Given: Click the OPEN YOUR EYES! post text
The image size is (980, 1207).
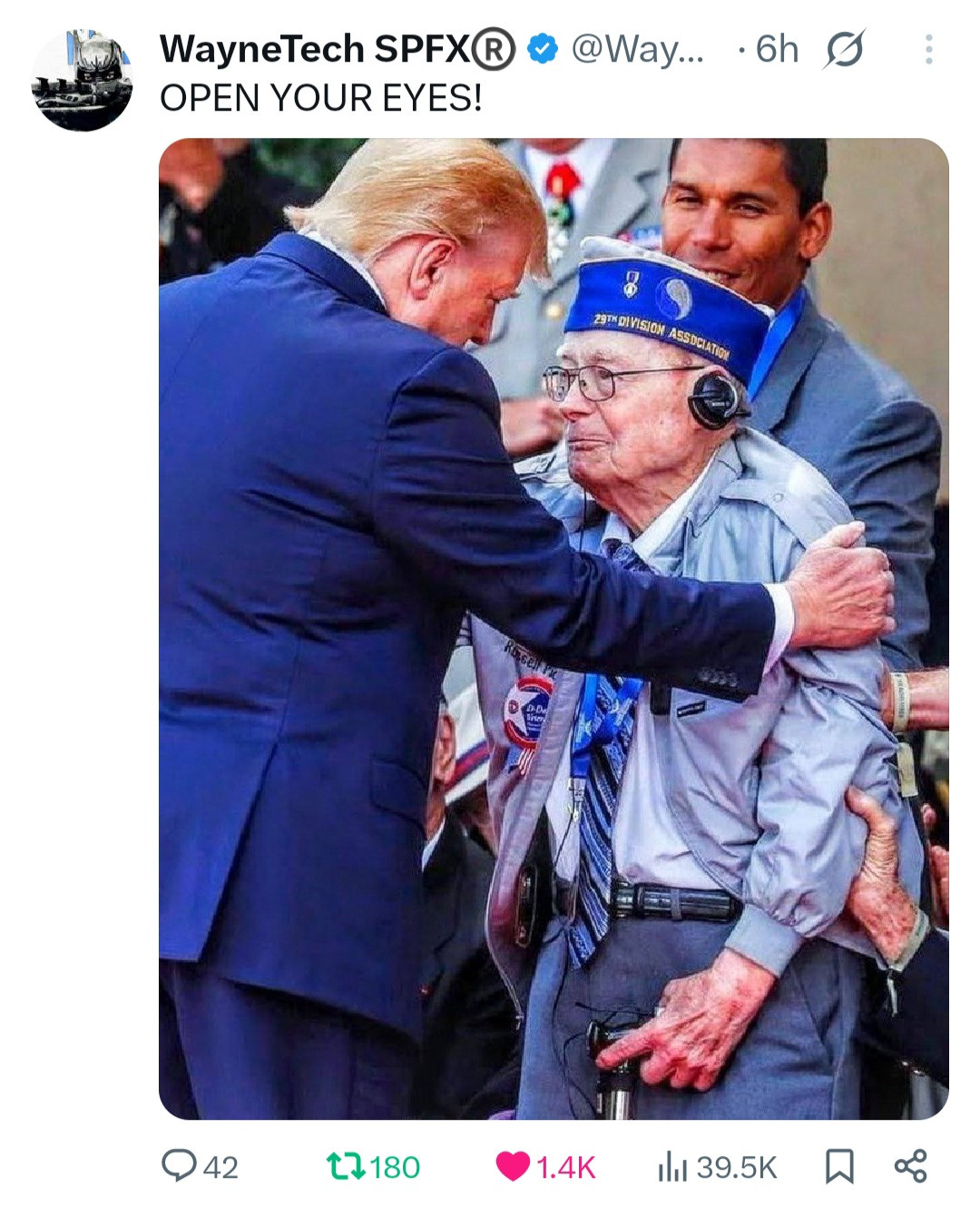Looking at the screenshot, I should pos(321,98).
